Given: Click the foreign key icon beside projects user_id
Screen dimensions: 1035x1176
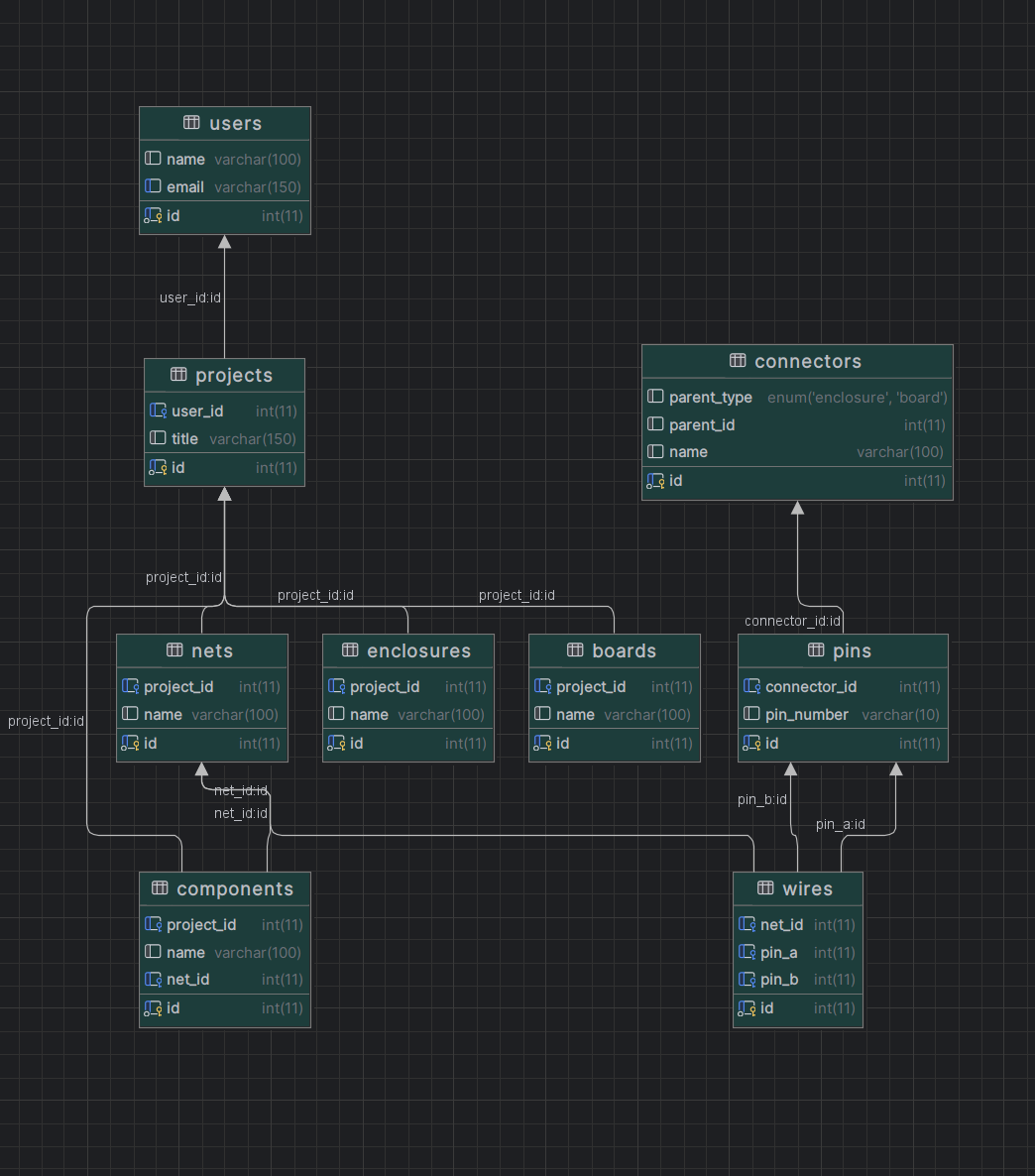Looking at the screenshot, I should click(x=156, y=411).
